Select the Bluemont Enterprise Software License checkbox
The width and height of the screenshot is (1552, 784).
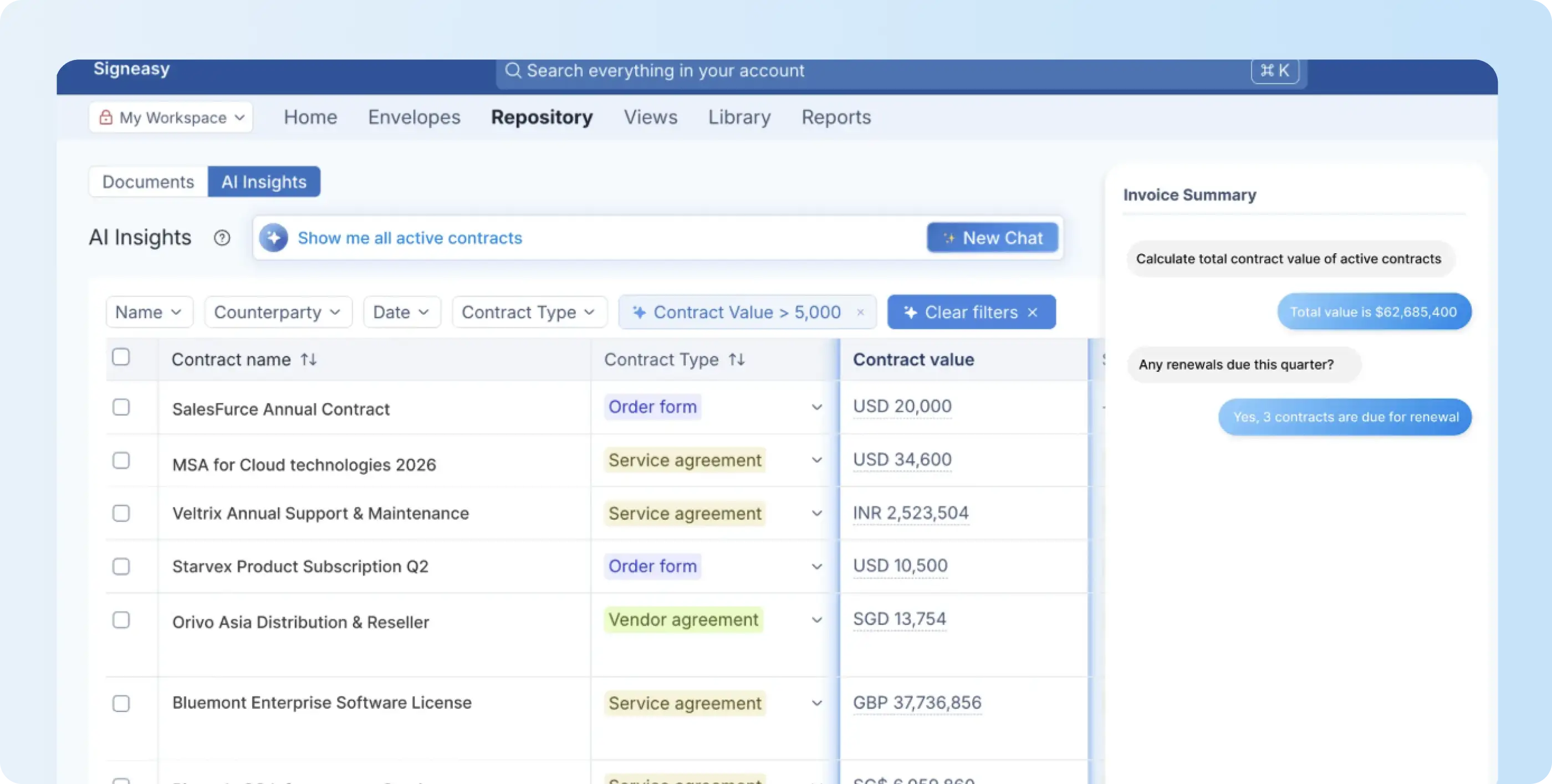click(121, 703)
